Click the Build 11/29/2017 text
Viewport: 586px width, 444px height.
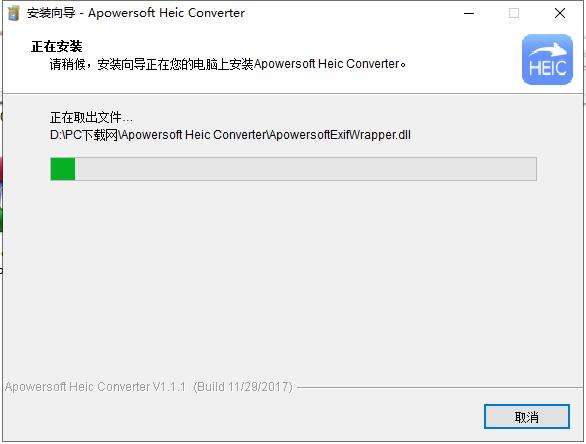pos(243,386)
